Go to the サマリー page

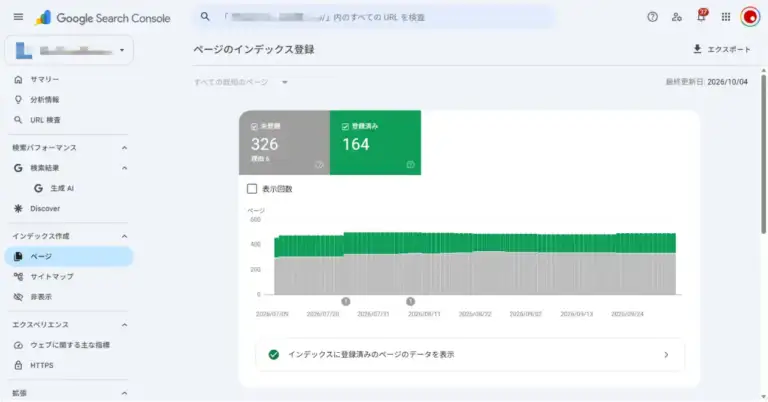(x=69, y=79)
